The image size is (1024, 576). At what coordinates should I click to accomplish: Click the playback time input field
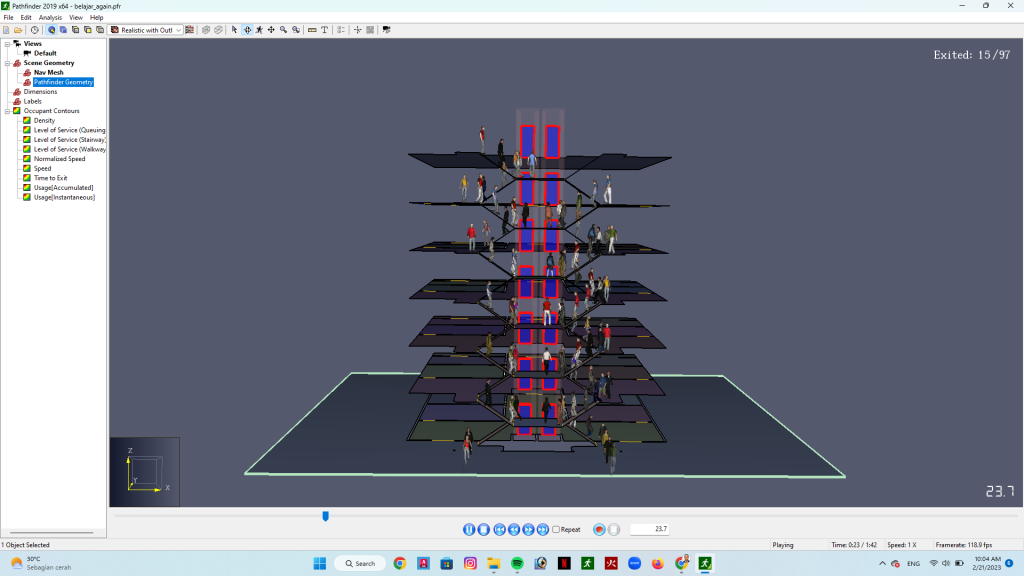pyautogui.click(x=651, y=529)
